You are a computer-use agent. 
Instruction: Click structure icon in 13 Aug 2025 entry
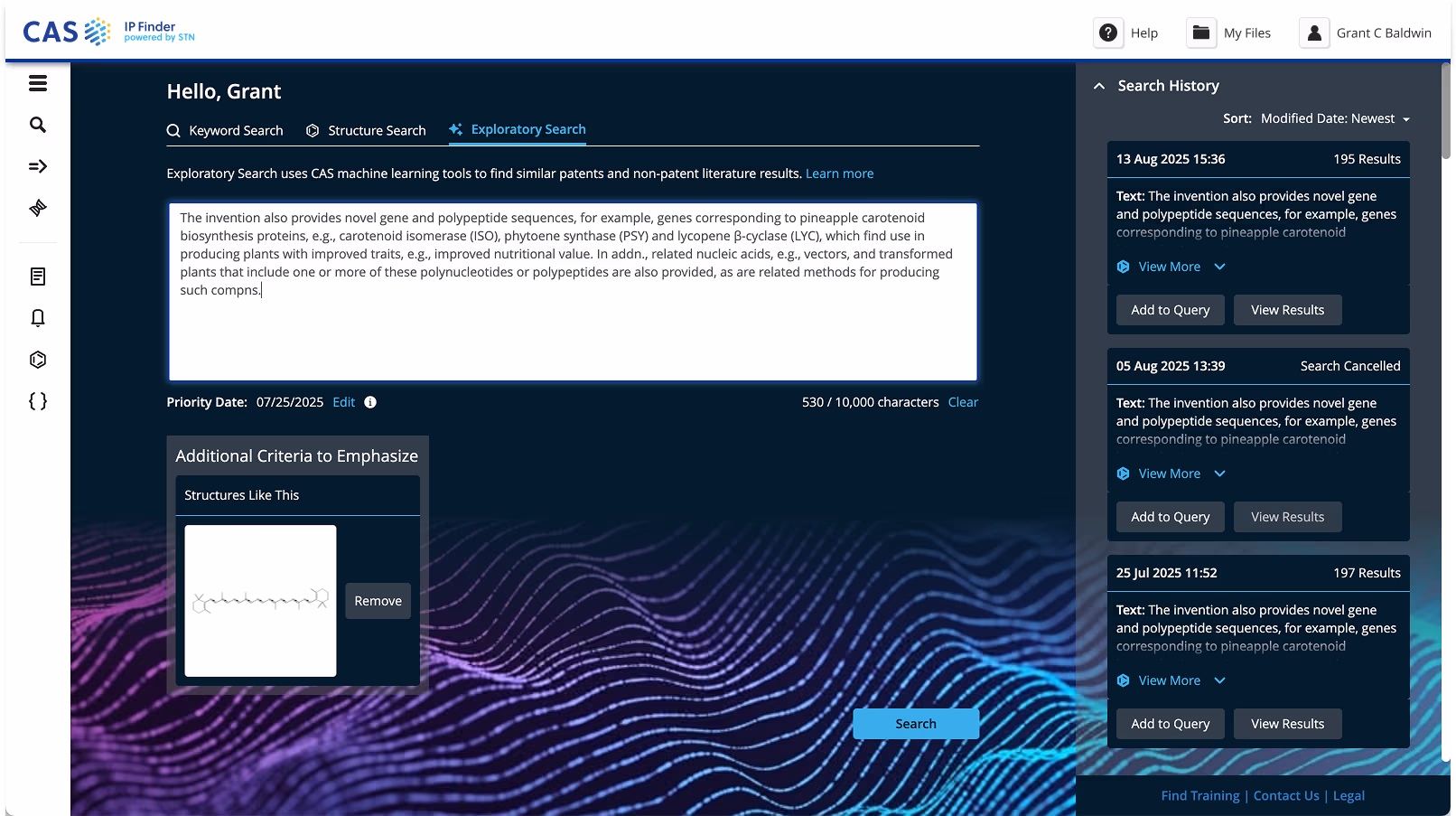pos(1124,267)
